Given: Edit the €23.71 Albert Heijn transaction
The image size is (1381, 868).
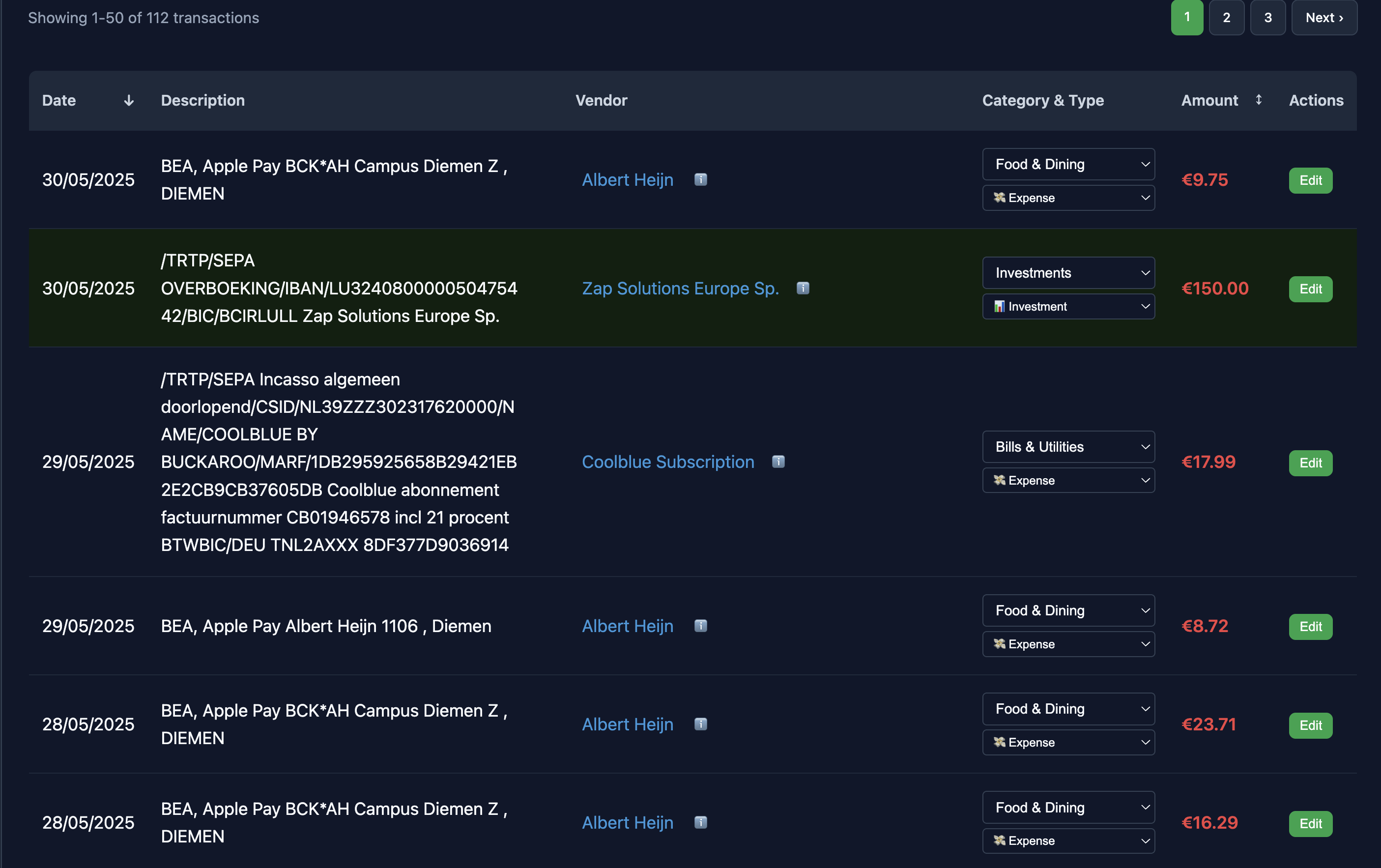Looking at the screenshot, I should [x=1310, y=725].
